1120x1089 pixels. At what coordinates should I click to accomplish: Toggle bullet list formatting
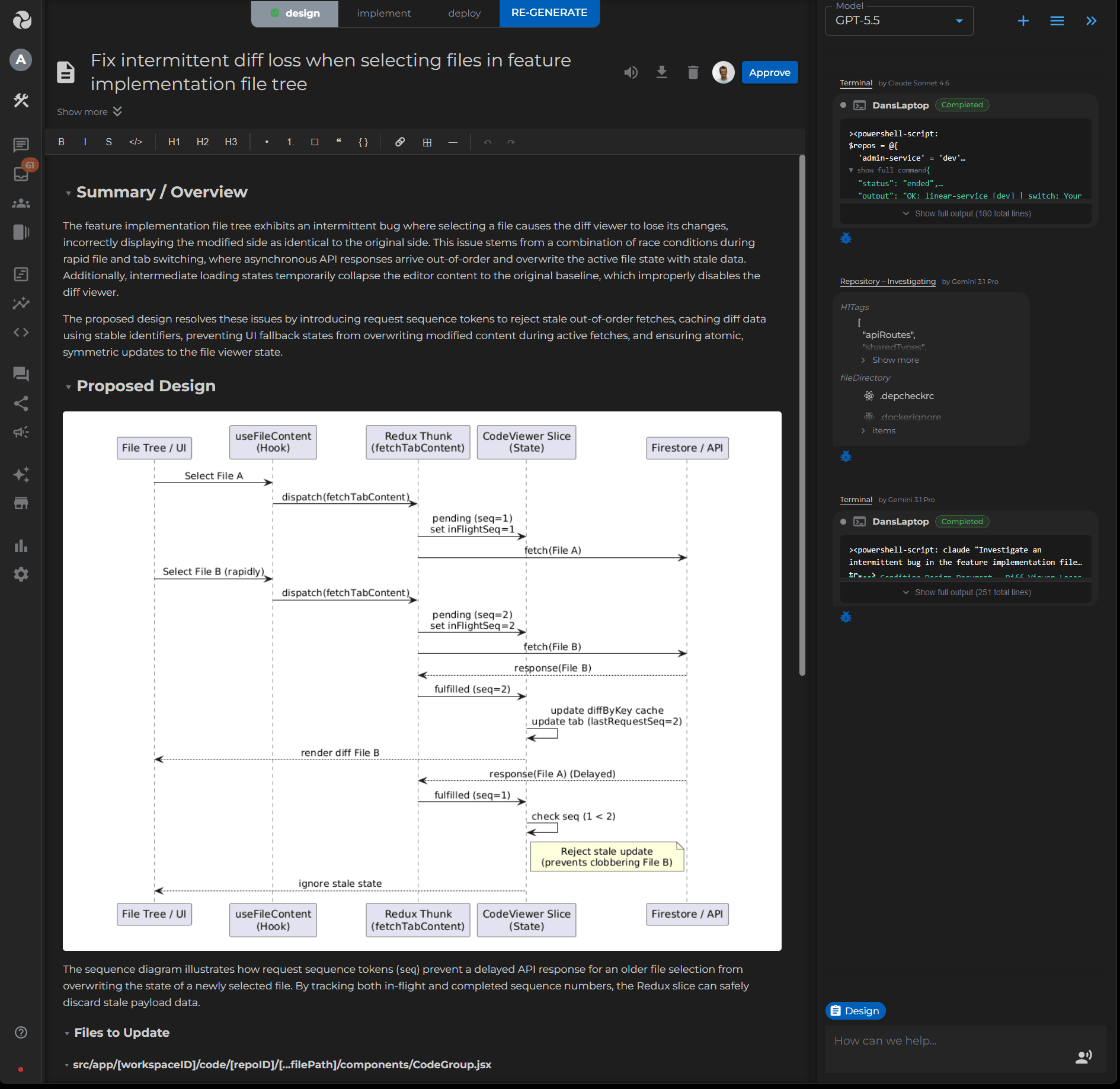(267, 142)
